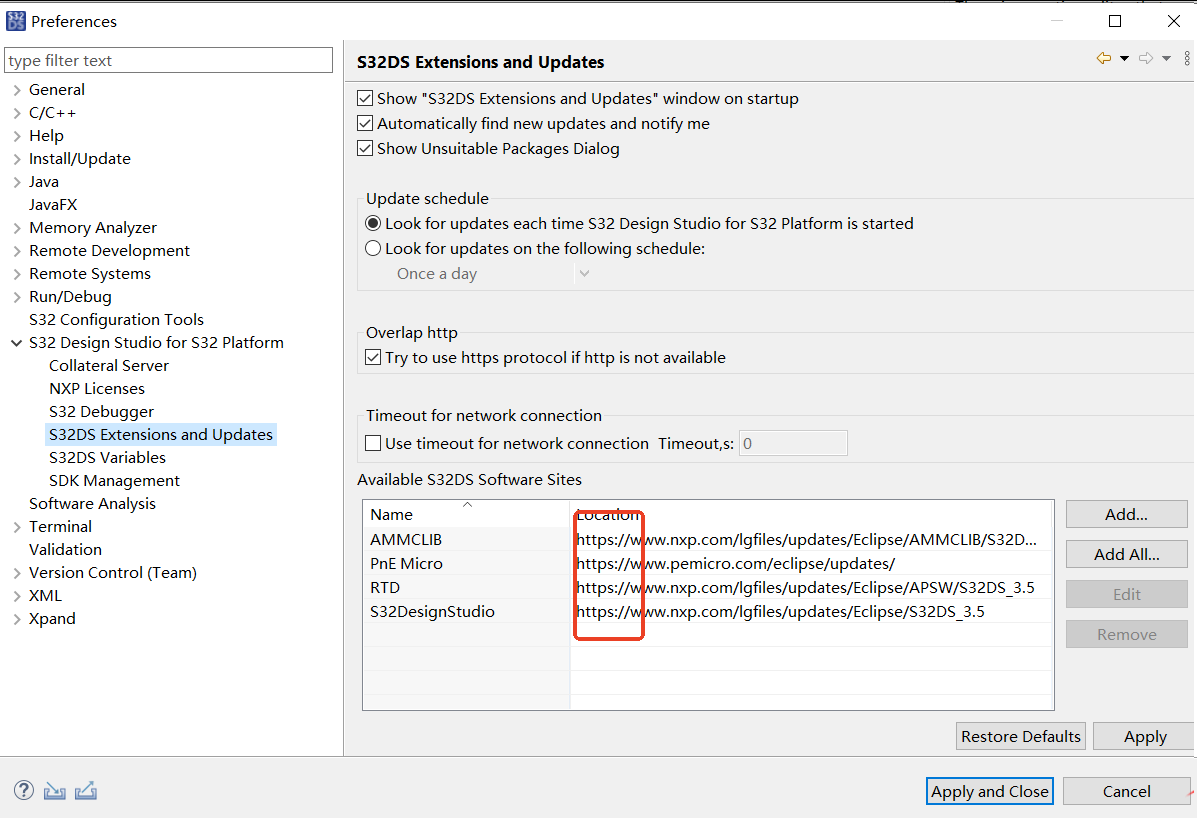Select look for updates on following schedule
Viewport: 1197px width, 818px height.
click(373, 248)
